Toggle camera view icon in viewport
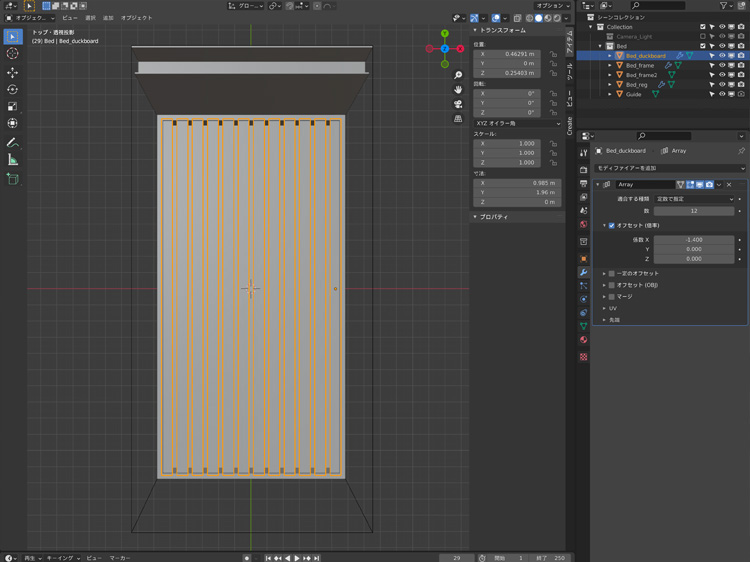 click(458, 104)
